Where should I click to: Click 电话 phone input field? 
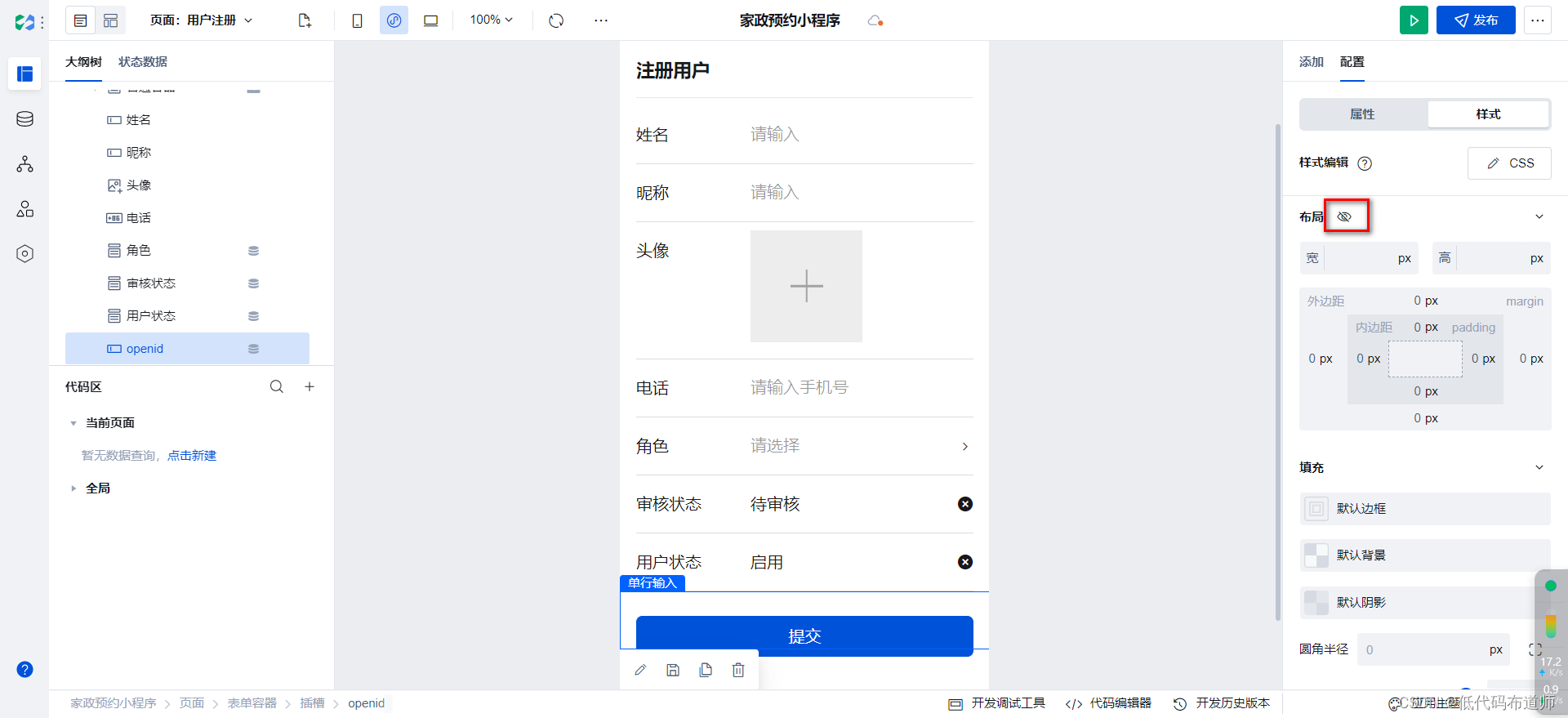[x=862, y=387]
